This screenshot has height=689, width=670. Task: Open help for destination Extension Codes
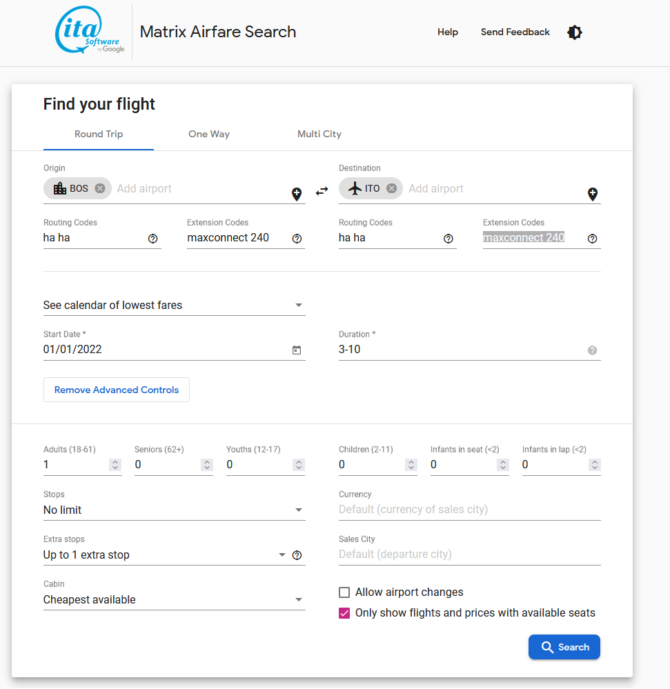[x=592, y=239]
